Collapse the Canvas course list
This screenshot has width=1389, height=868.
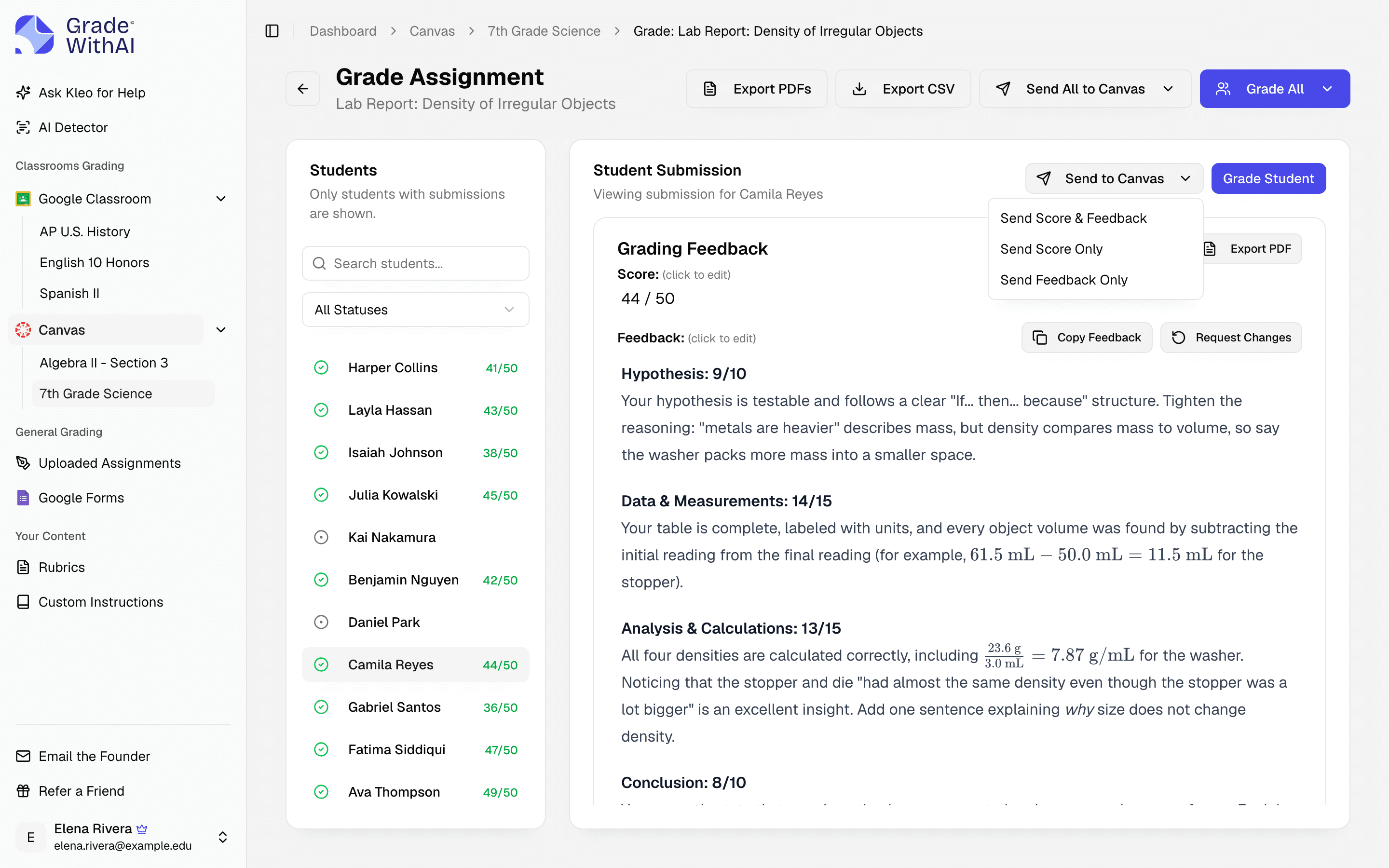(x=221, y=330)
